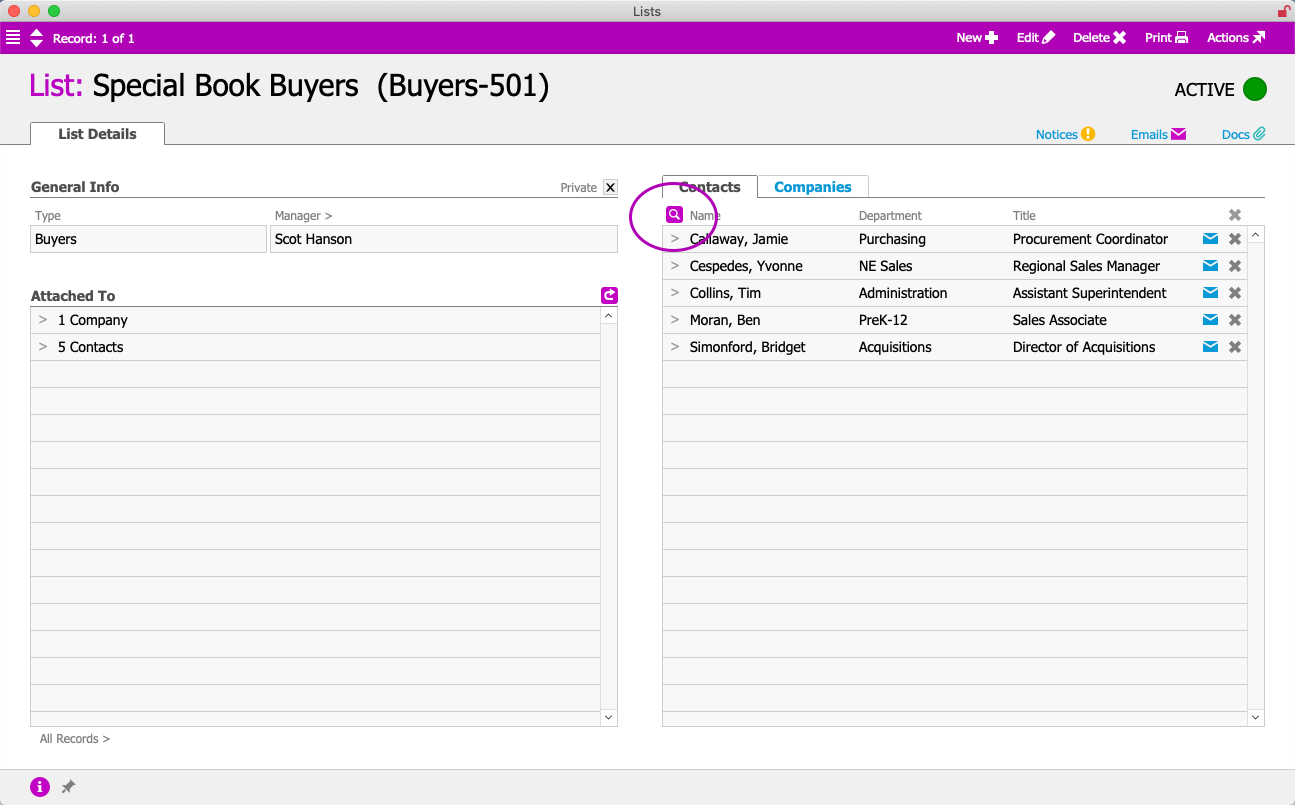Email Cespedes, Yvonne via envelope icon
The width and height of the screenshot is (1295, 805).
(1210, 266)
